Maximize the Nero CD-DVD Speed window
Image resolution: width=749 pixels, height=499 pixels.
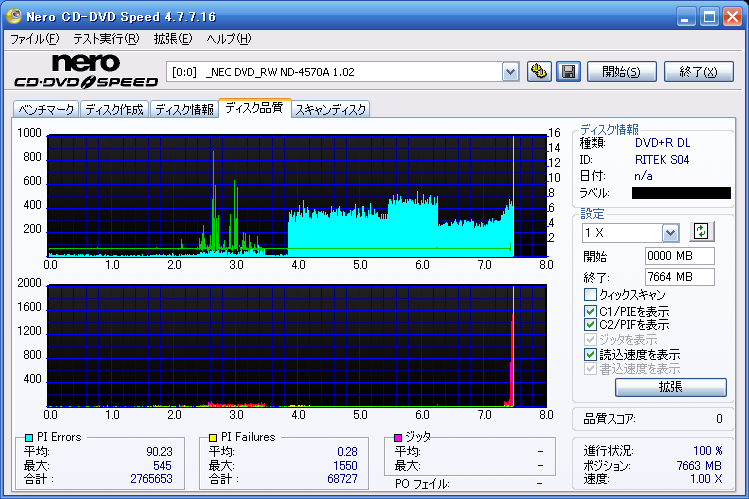[x=709, y=18]
